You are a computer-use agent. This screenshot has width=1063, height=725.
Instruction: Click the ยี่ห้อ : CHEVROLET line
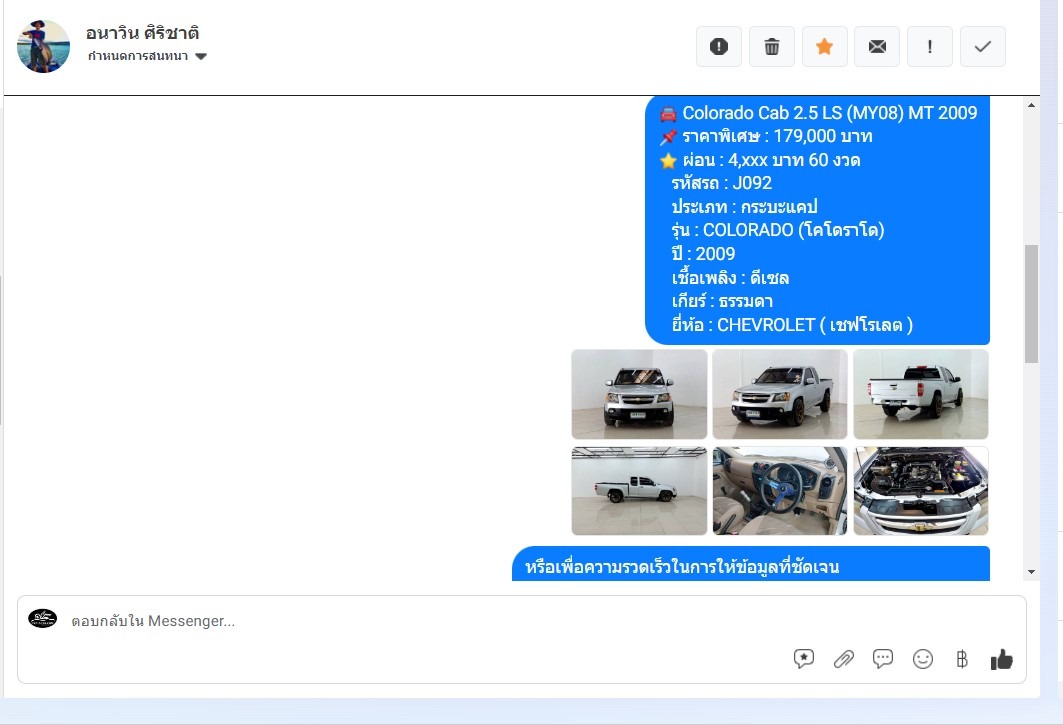[x=792, y=325]
